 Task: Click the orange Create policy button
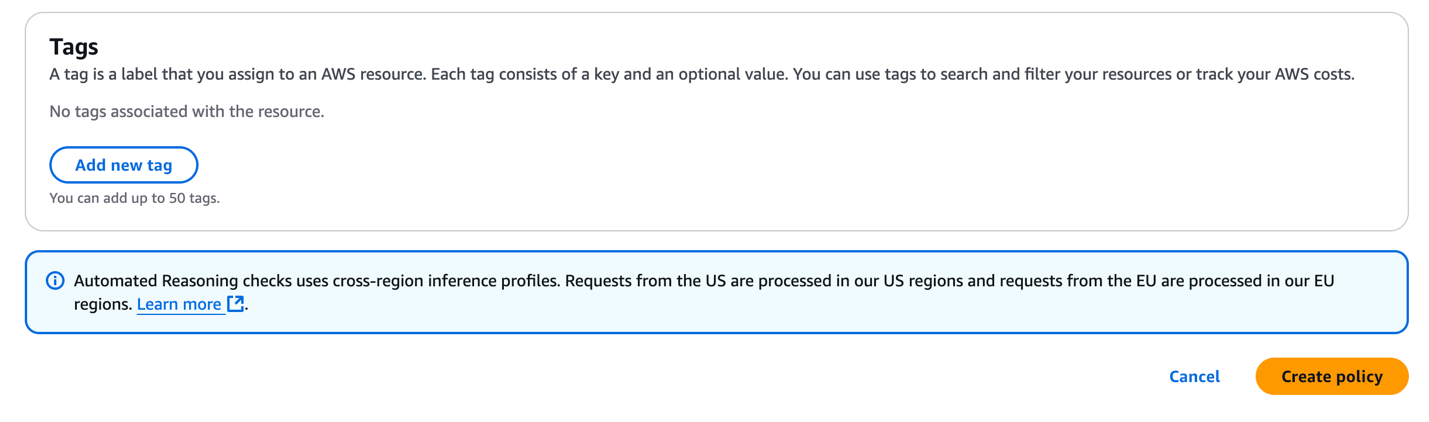[1331, 377]
